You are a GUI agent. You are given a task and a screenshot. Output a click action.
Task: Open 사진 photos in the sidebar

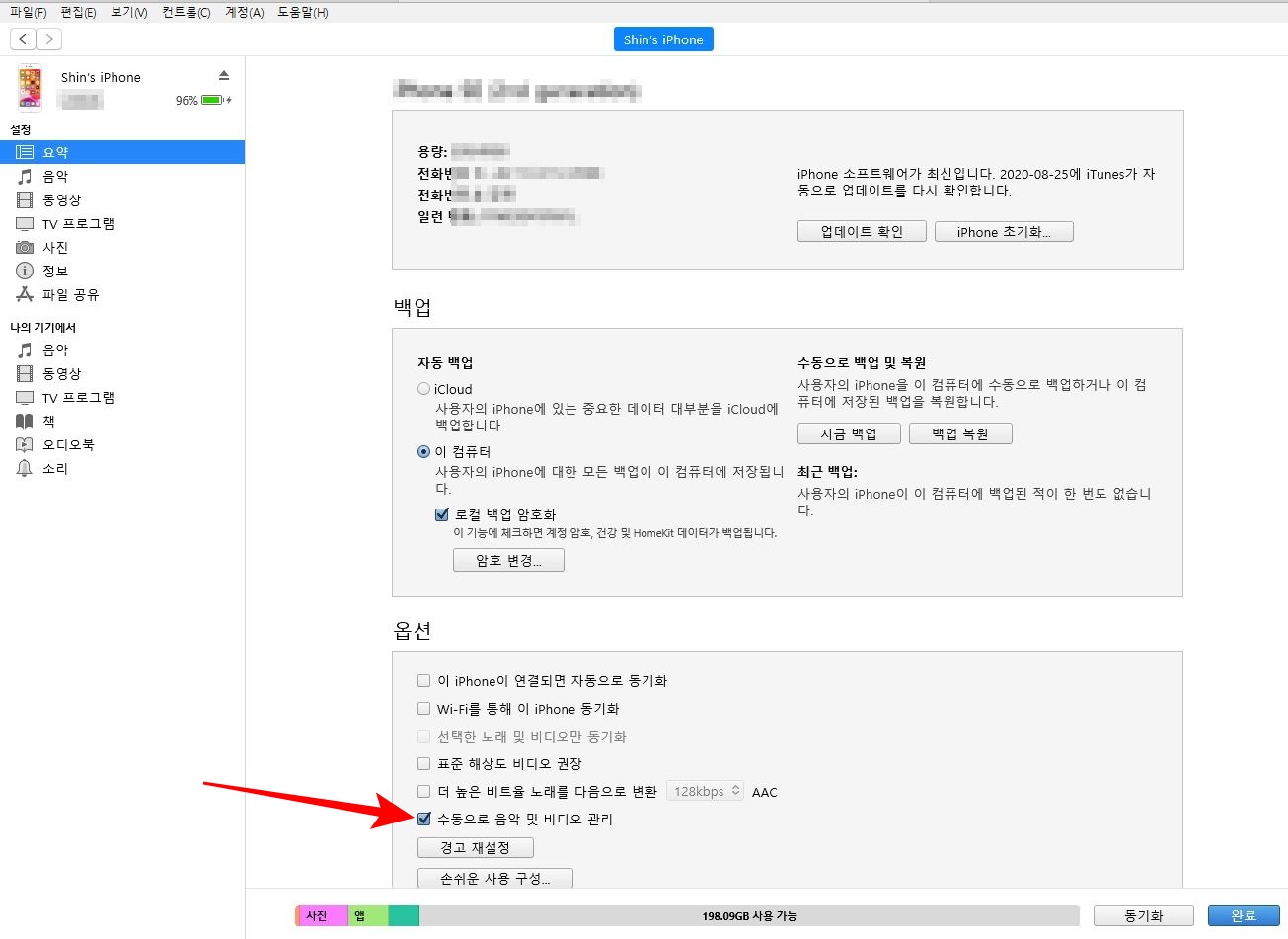coord(122,247)
